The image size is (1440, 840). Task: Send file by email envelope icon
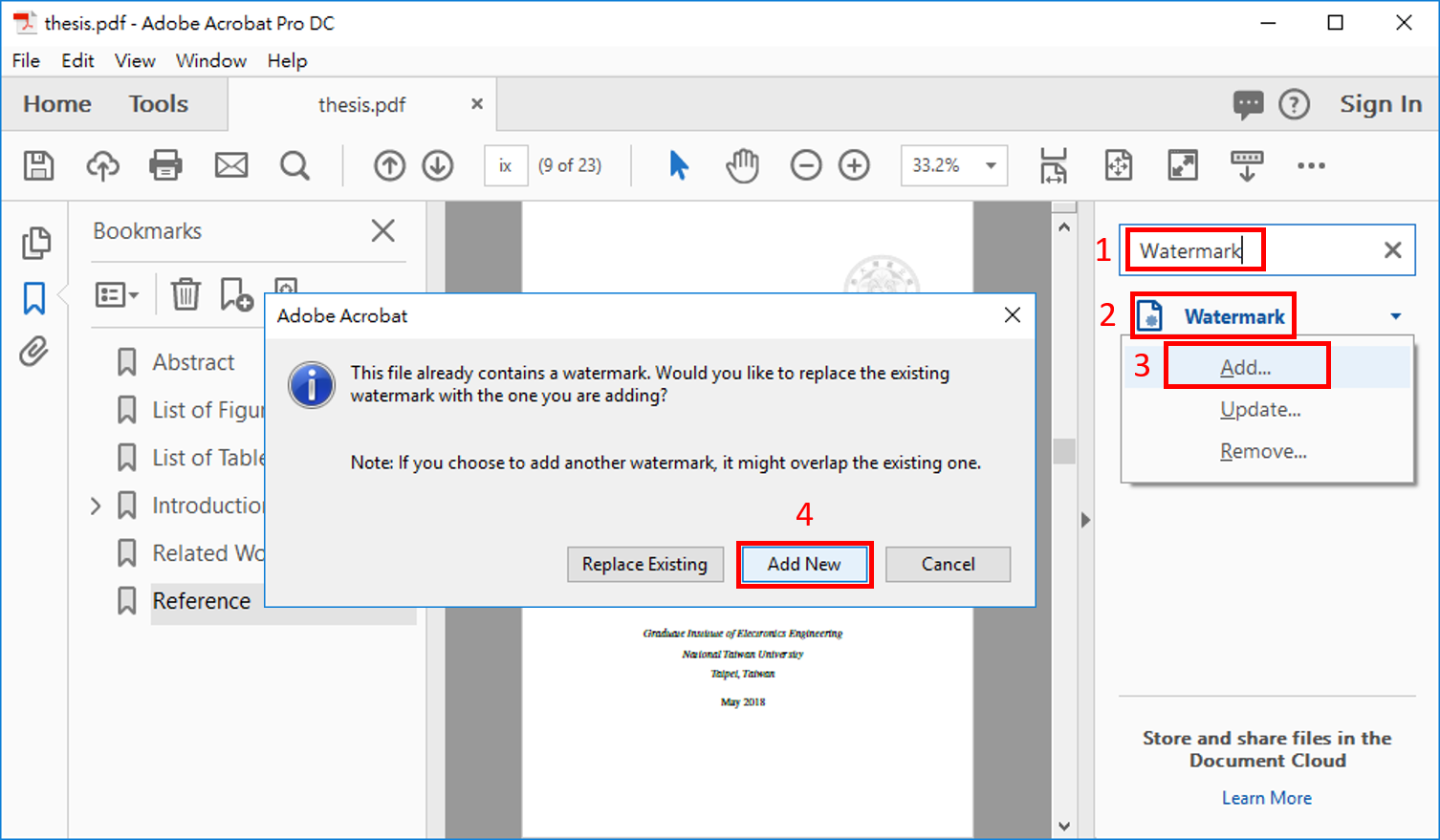[230, 165]
